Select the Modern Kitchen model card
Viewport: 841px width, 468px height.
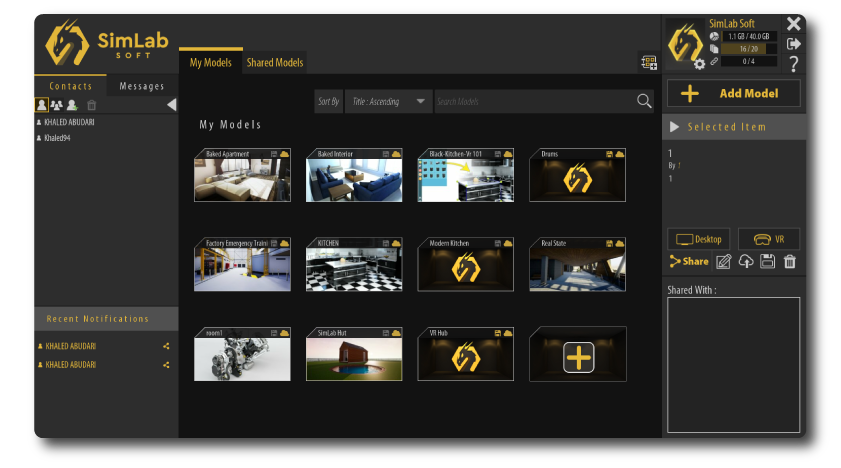pyautogui.click(x=466, y=265)
